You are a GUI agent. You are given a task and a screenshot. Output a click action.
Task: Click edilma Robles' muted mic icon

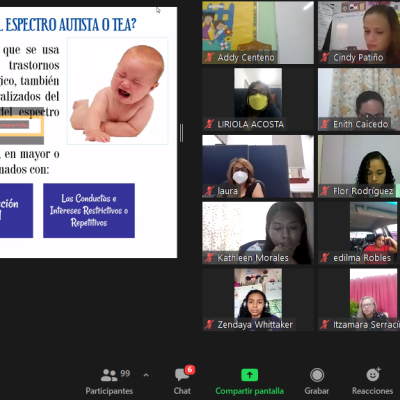click(325, 257)
